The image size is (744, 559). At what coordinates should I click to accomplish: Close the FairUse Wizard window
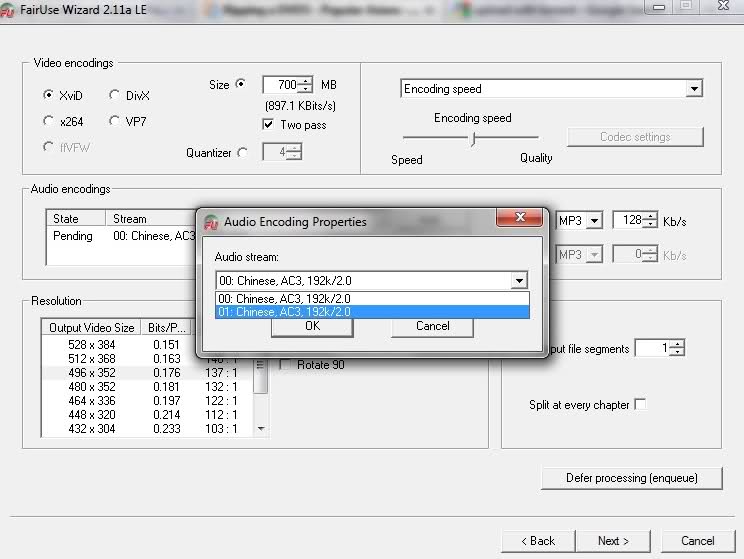723,6
